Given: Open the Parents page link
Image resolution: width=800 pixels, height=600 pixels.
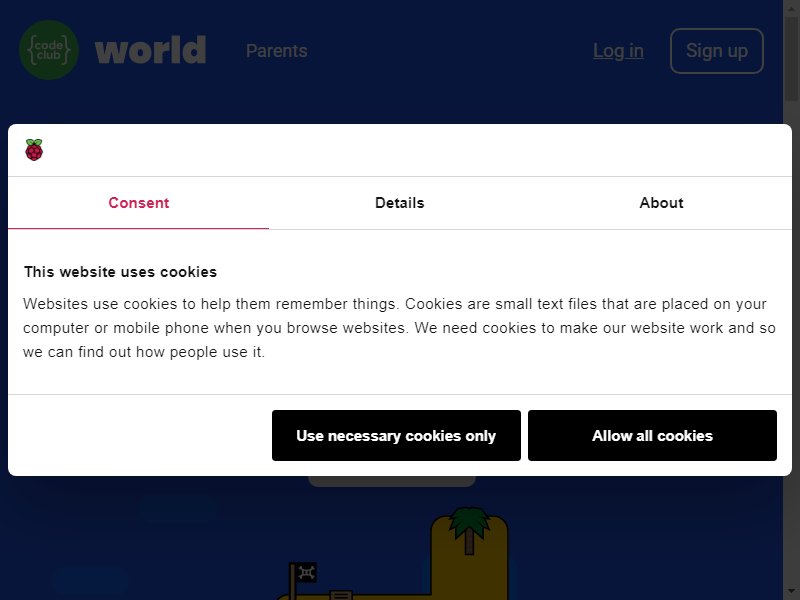Looking at the screenshot, I should click(x=277, y=51).
